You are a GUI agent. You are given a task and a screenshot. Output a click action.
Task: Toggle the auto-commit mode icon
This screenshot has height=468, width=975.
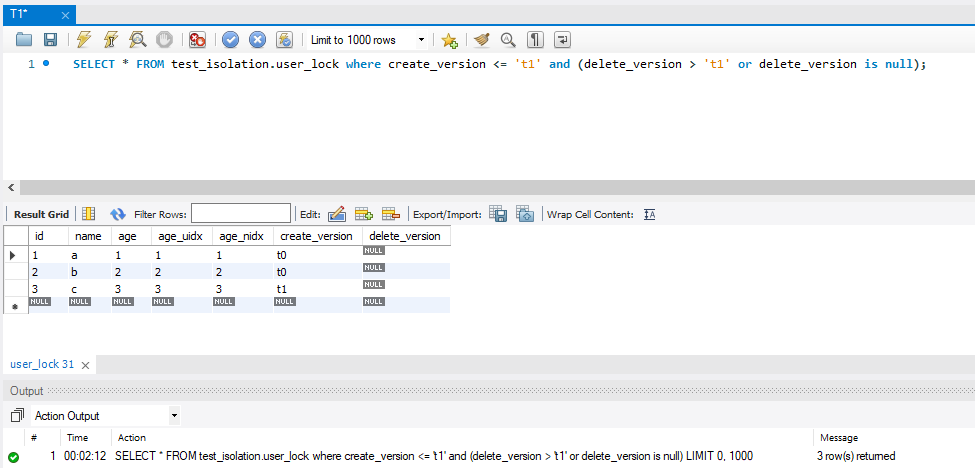[284, 40]
